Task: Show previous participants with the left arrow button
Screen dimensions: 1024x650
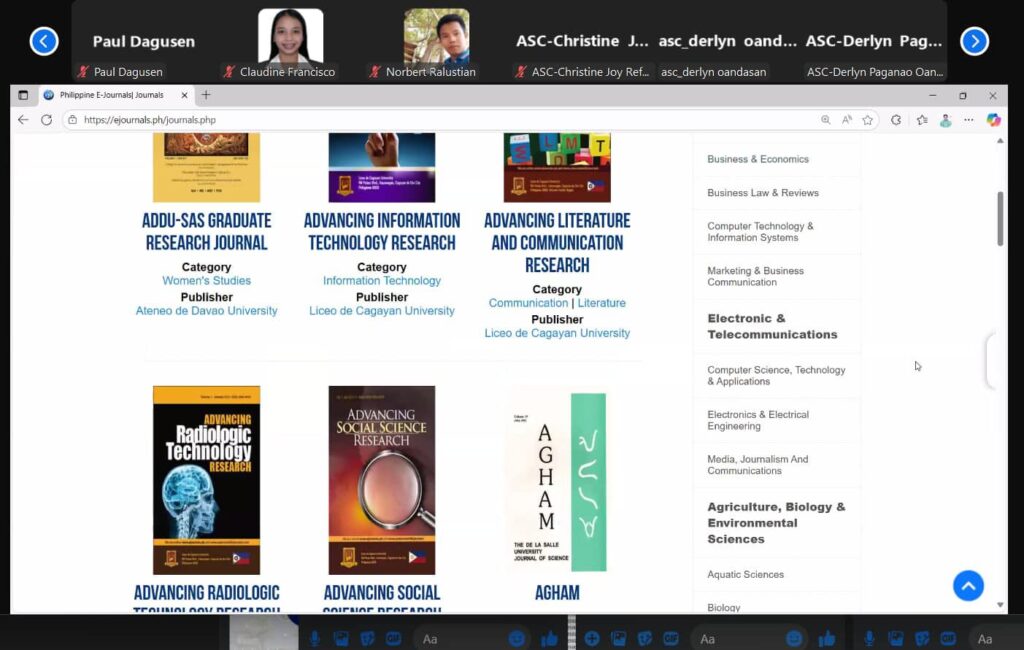Action: (x=44, y=41)
